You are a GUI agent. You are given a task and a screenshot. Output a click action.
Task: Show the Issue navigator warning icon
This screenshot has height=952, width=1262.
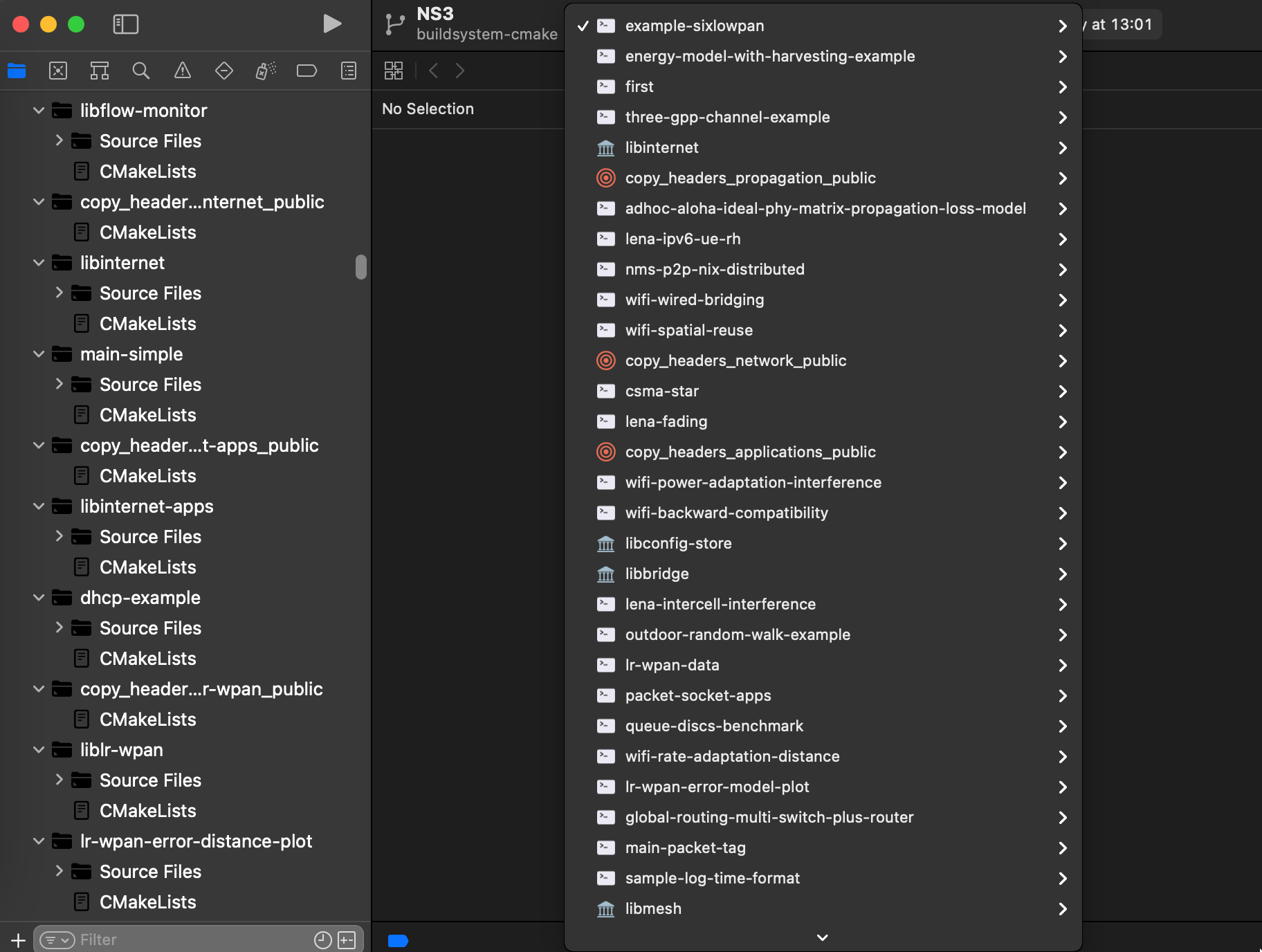pyautogui.click(x=183, y=71)
